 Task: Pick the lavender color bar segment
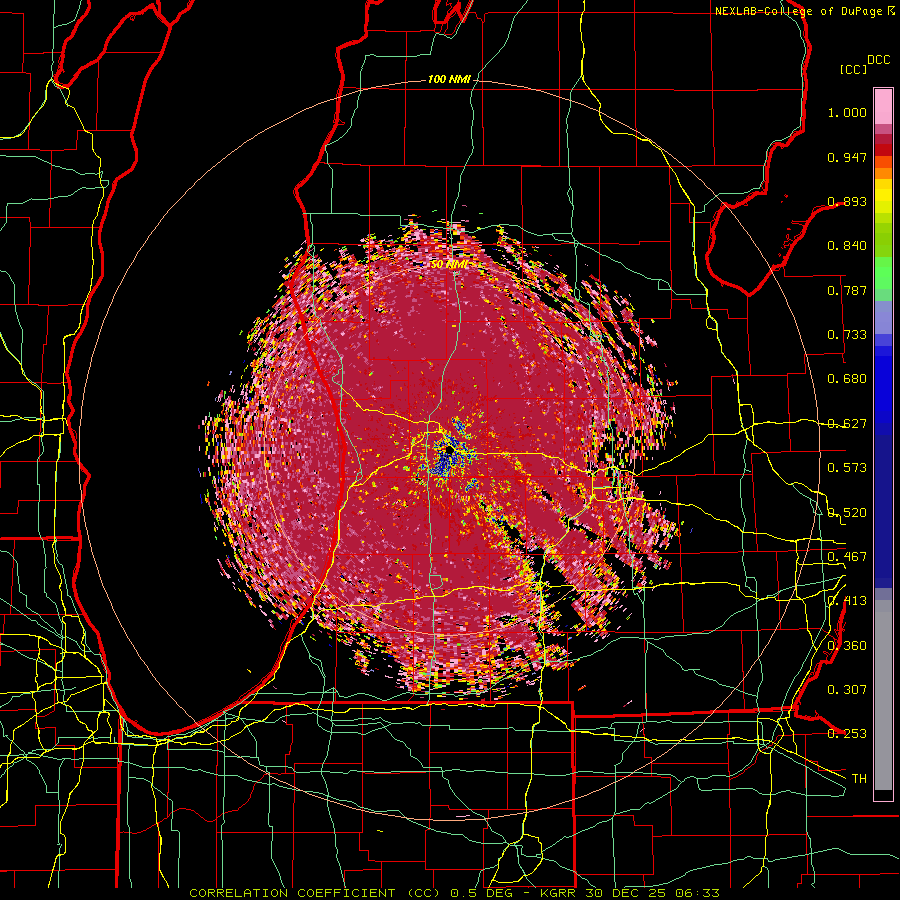coord(883,317)
